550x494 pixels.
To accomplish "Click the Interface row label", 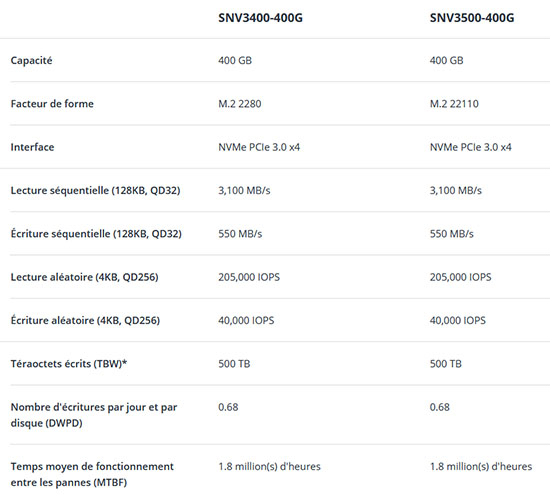I will click(x=32, y=147).
